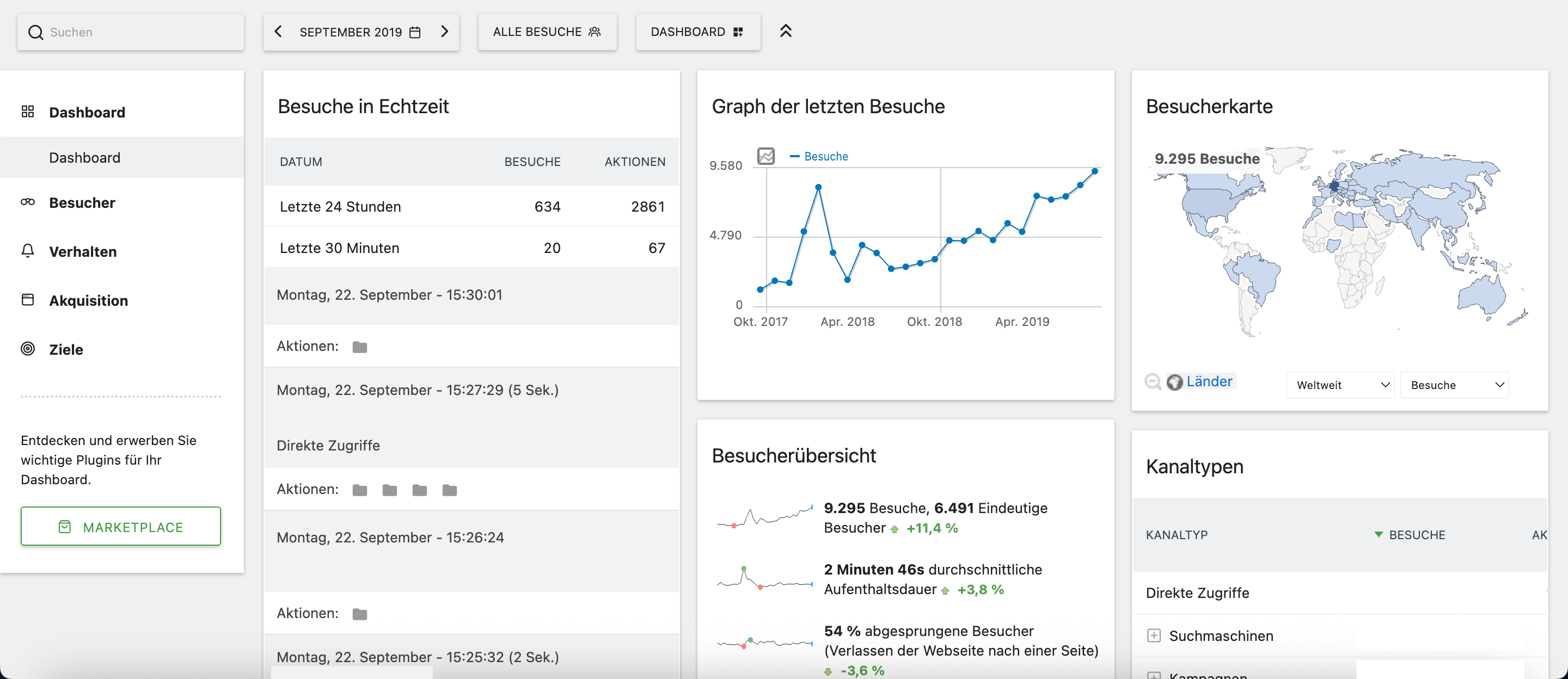Click the graph metrics picker icon

point(765,156)
